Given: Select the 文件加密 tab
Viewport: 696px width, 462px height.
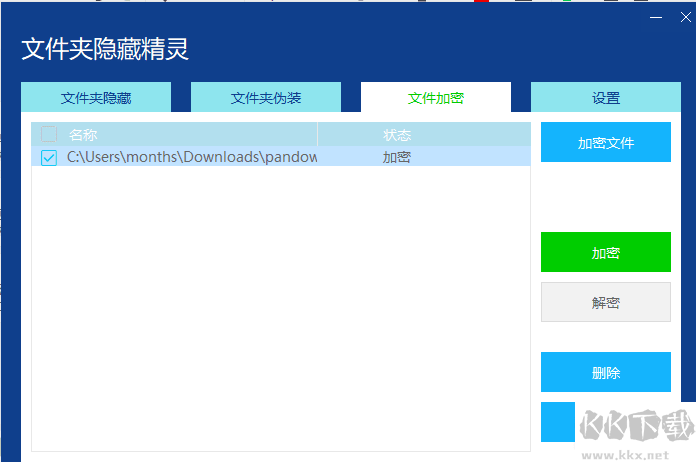Looking at the screenshot, I should [x=436, y=98].
